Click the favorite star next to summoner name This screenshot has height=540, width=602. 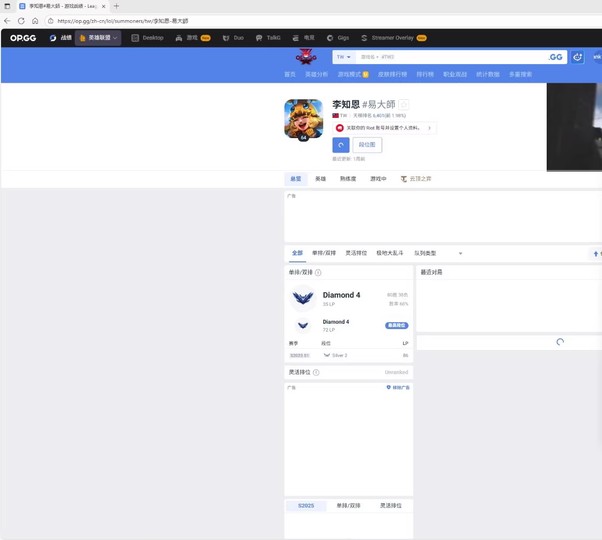(404, 105)
